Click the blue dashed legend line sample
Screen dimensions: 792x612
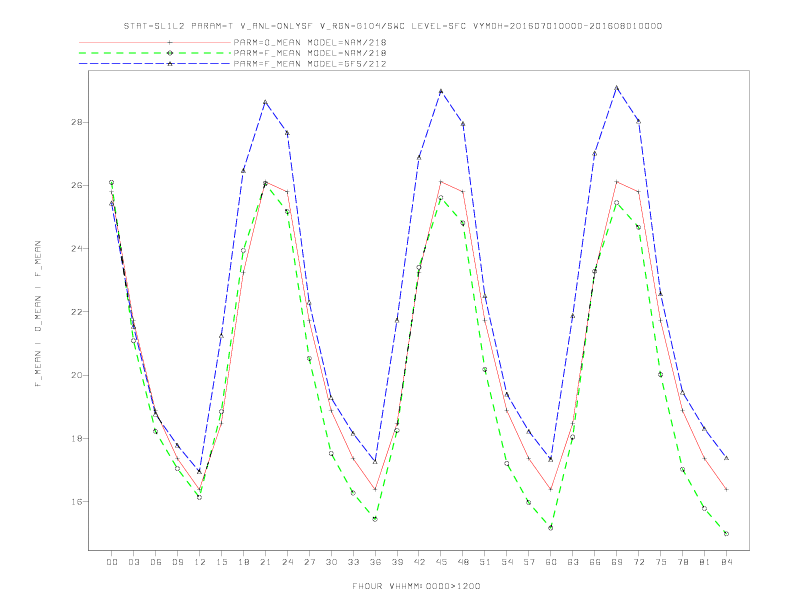155,64
